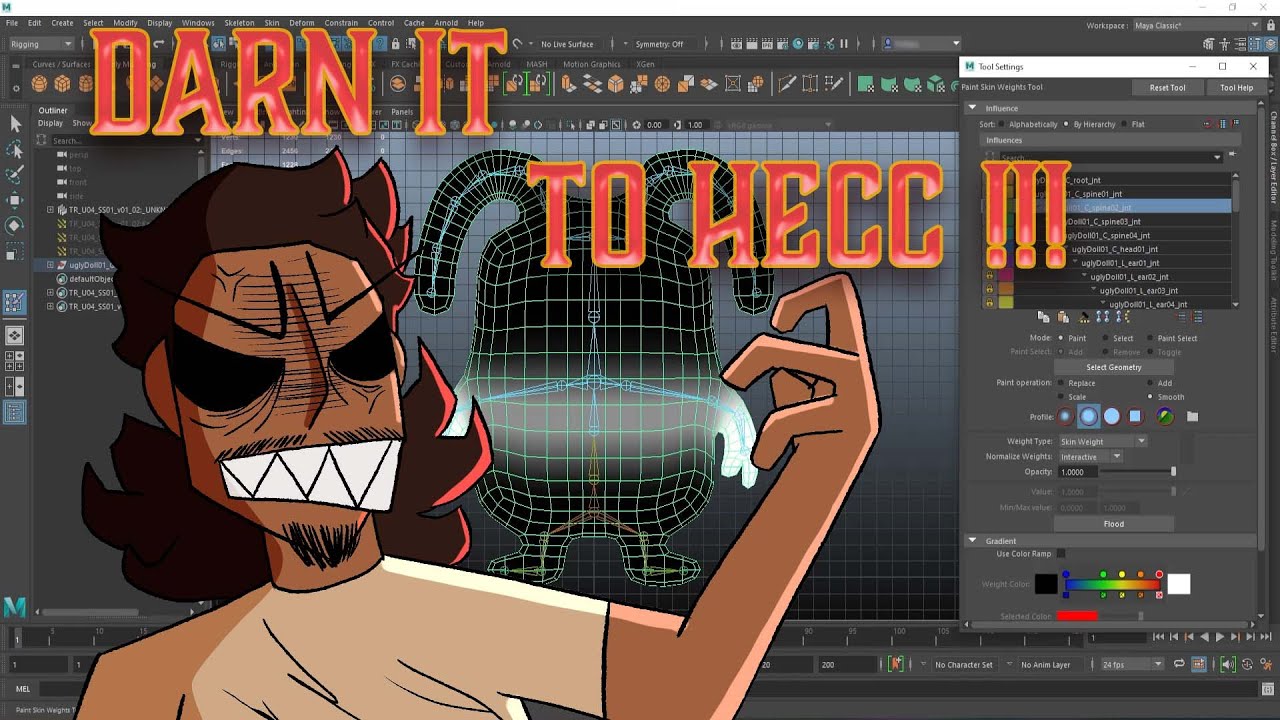
Task: Set Paint operation to Scale
Action: (x=1060, y=397)
